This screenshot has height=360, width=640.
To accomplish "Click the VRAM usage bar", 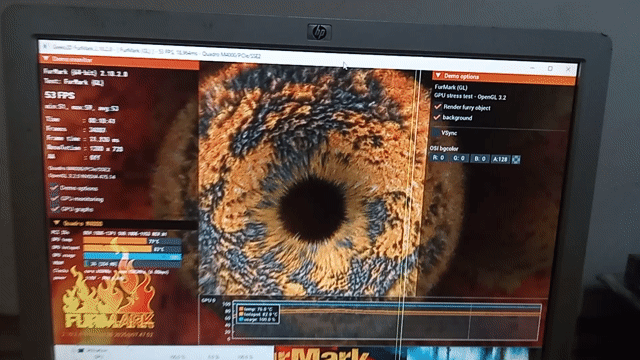I will pyautogui.click(x=132, y=264).
